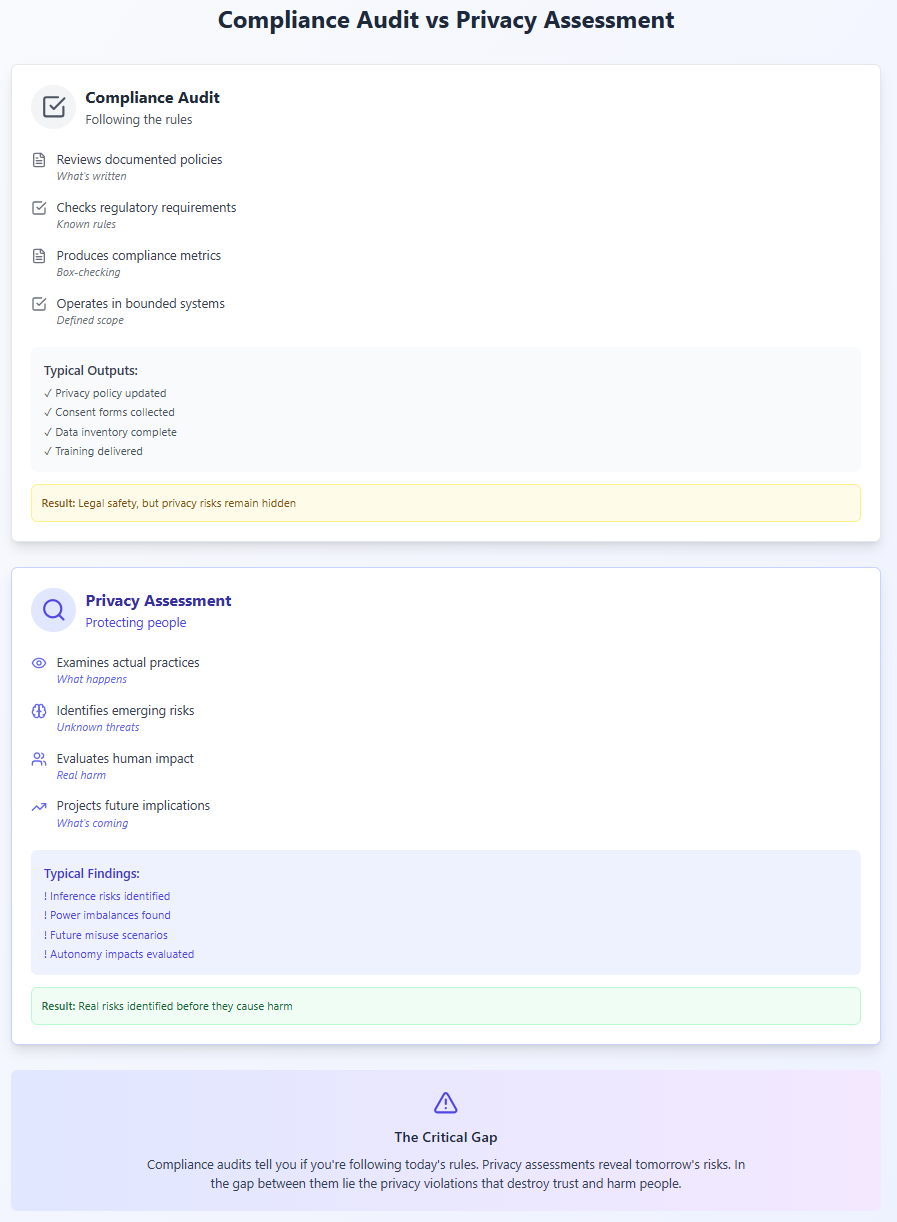The image size is (897, 1222).
Task: Click the Privacy policy updated output item
Action: [x=105, y=393]
